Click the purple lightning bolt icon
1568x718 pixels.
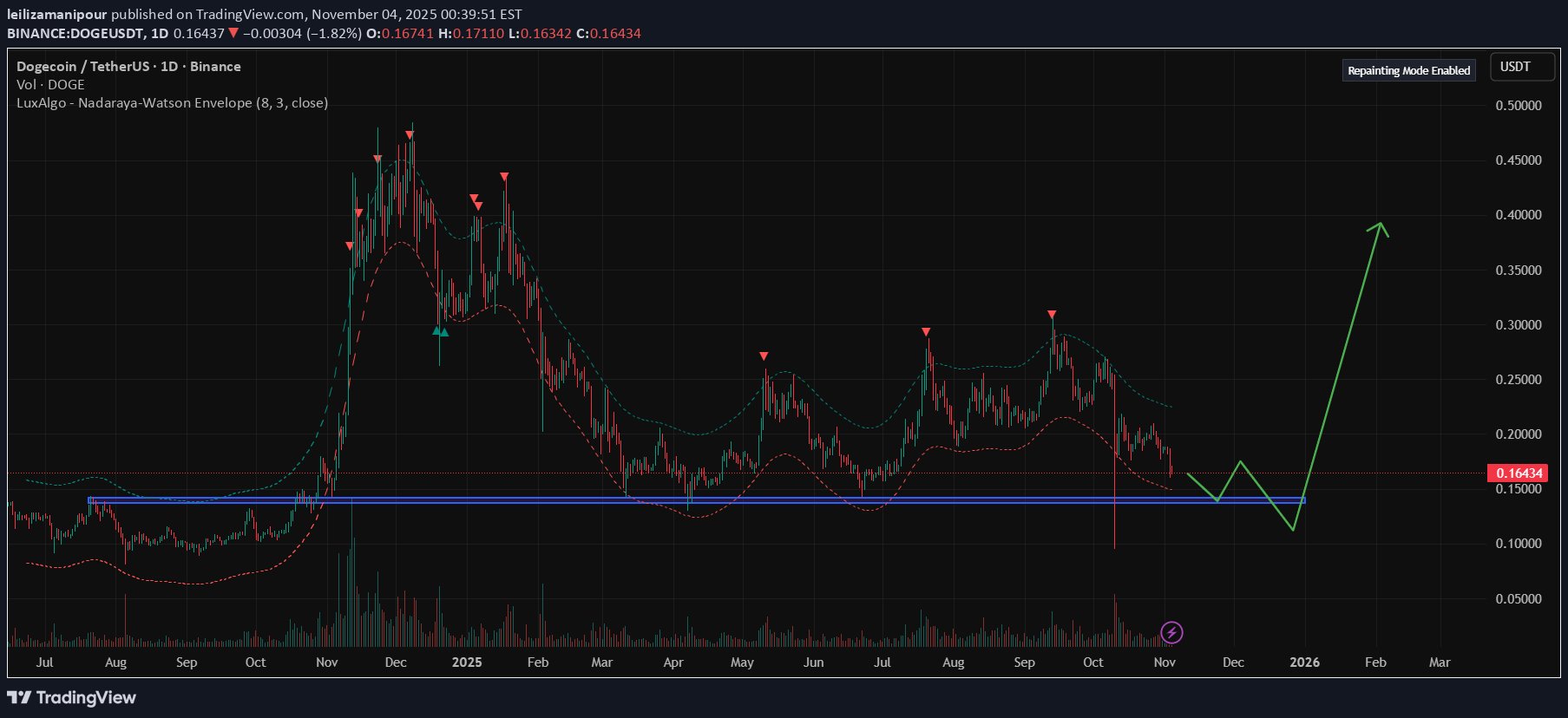(x=1171, y=633)
